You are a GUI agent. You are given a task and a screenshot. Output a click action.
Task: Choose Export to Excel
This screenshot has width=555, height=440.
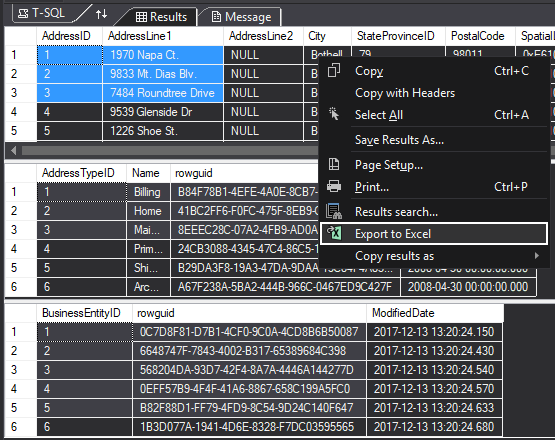tap(434, 234)
